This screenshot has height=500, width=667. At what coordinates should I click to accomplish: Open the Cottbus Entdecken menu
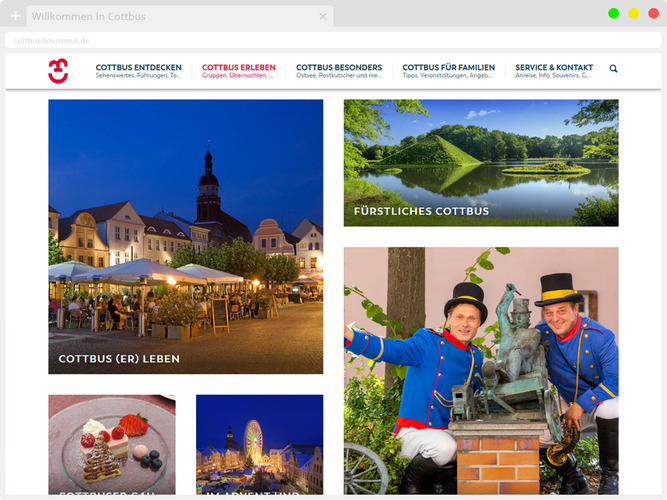point(138,71)
